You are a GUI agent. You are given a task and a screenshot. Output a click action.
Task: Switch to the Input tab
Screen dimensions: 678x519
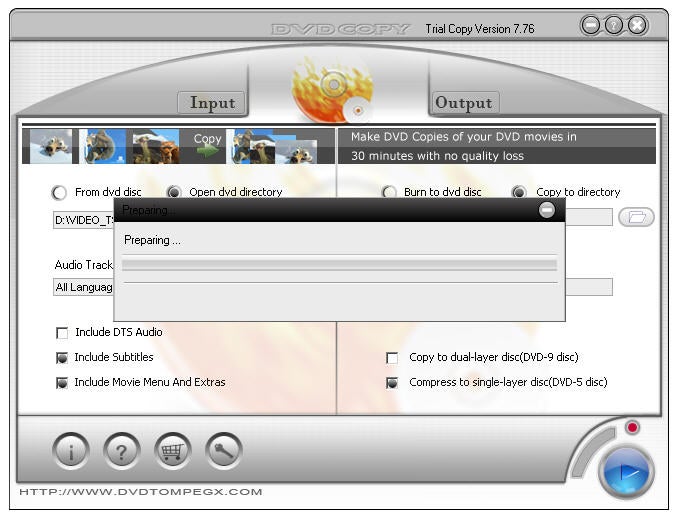212,103
